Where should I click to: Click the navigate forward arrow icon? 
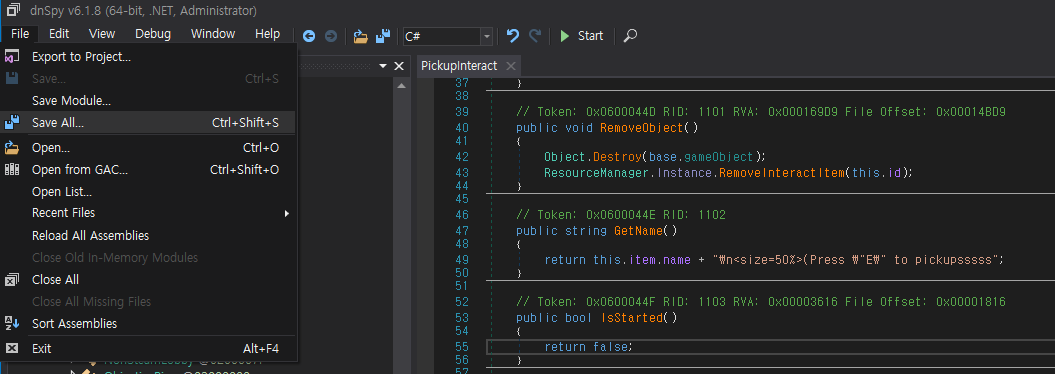point(330,36)
